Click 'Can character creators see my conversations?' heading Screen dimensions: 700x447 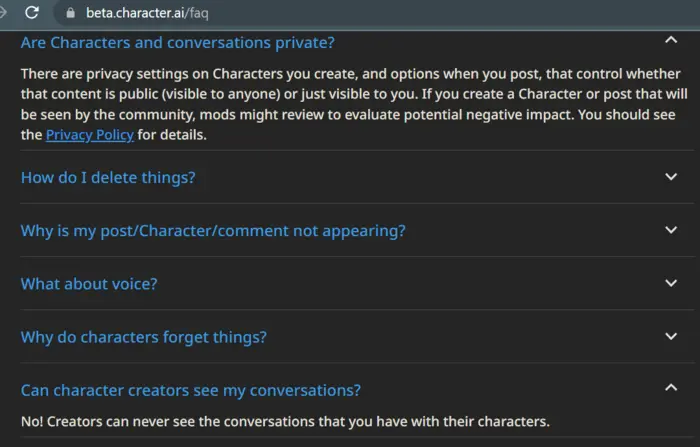pyautogui.click(x=191, y=390)
